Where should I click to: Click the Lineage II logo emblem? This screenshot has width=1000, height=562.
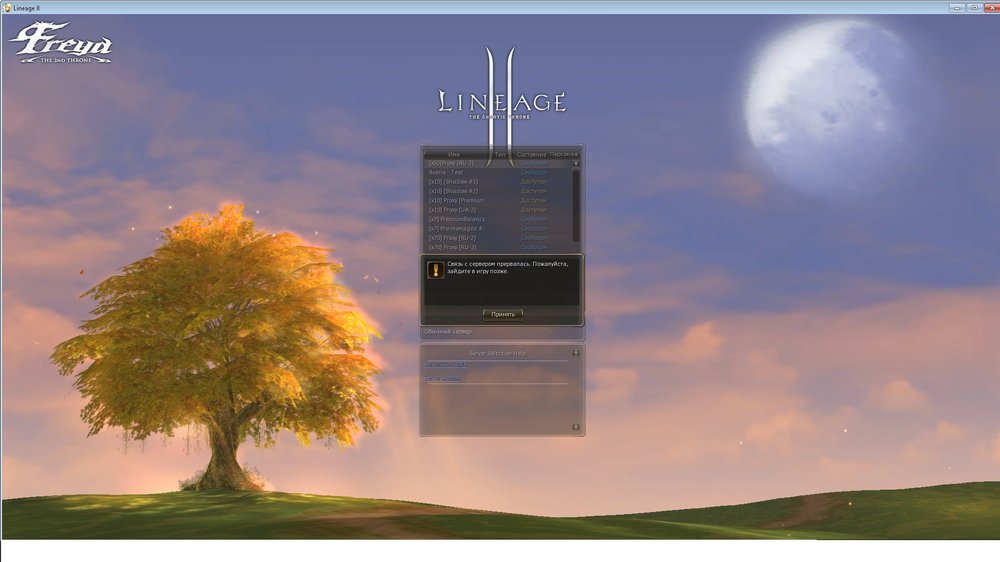pos(501,101)
